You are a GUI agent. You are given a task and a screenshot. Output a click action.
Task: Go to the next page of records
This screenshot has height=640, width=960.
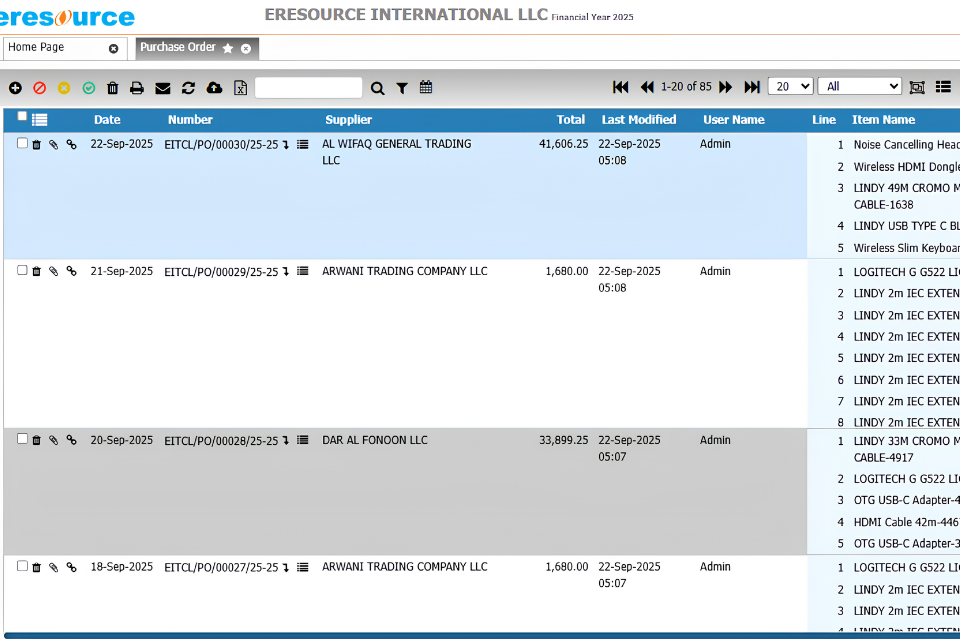pos(726,87)
